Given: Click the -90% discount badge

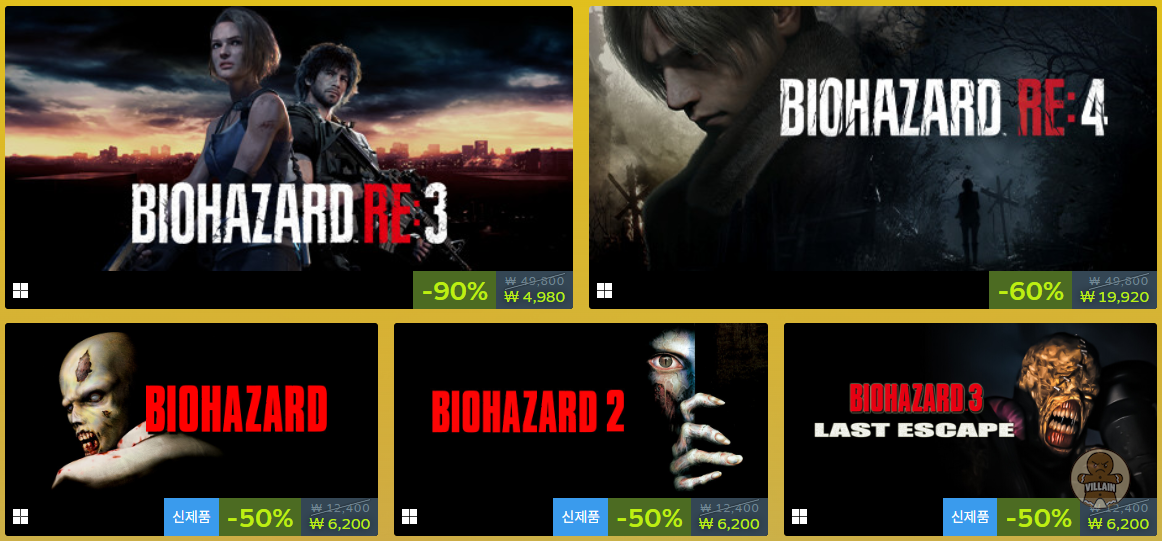Looking at the screenshot, I should 454,291.
